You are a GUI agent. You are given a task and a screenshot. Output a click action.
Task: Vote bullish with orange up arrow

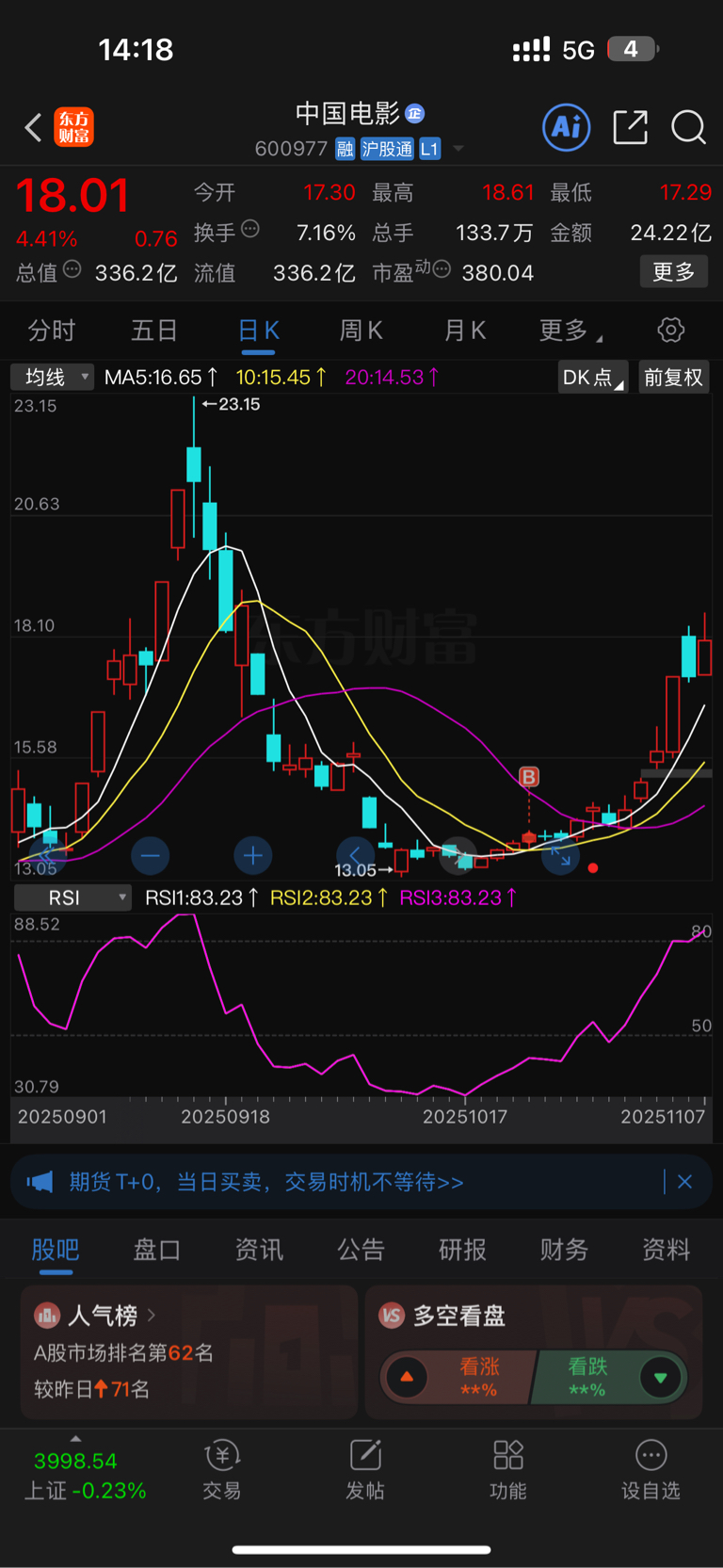pyautogui.click(x=407, y=1378)
